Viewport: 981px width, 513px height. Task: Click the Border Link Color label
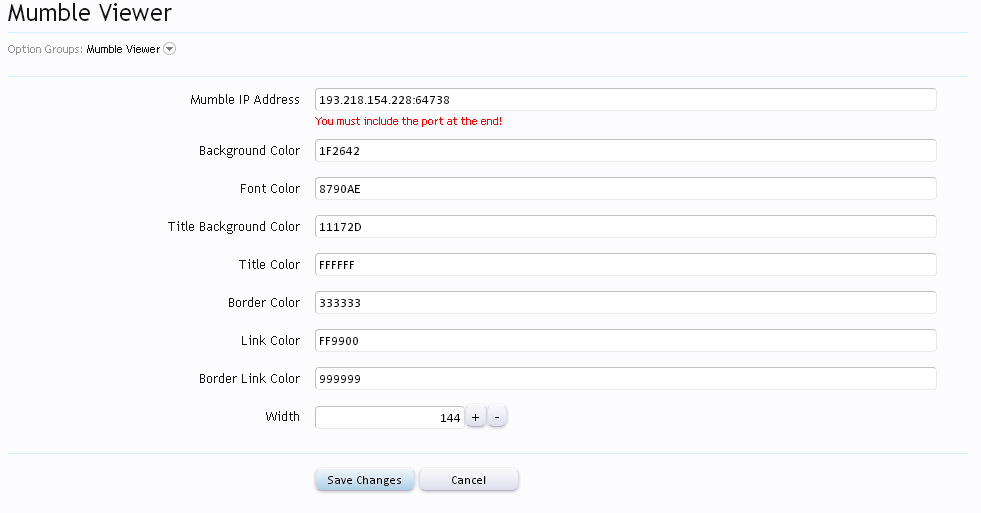click(249, 378)
